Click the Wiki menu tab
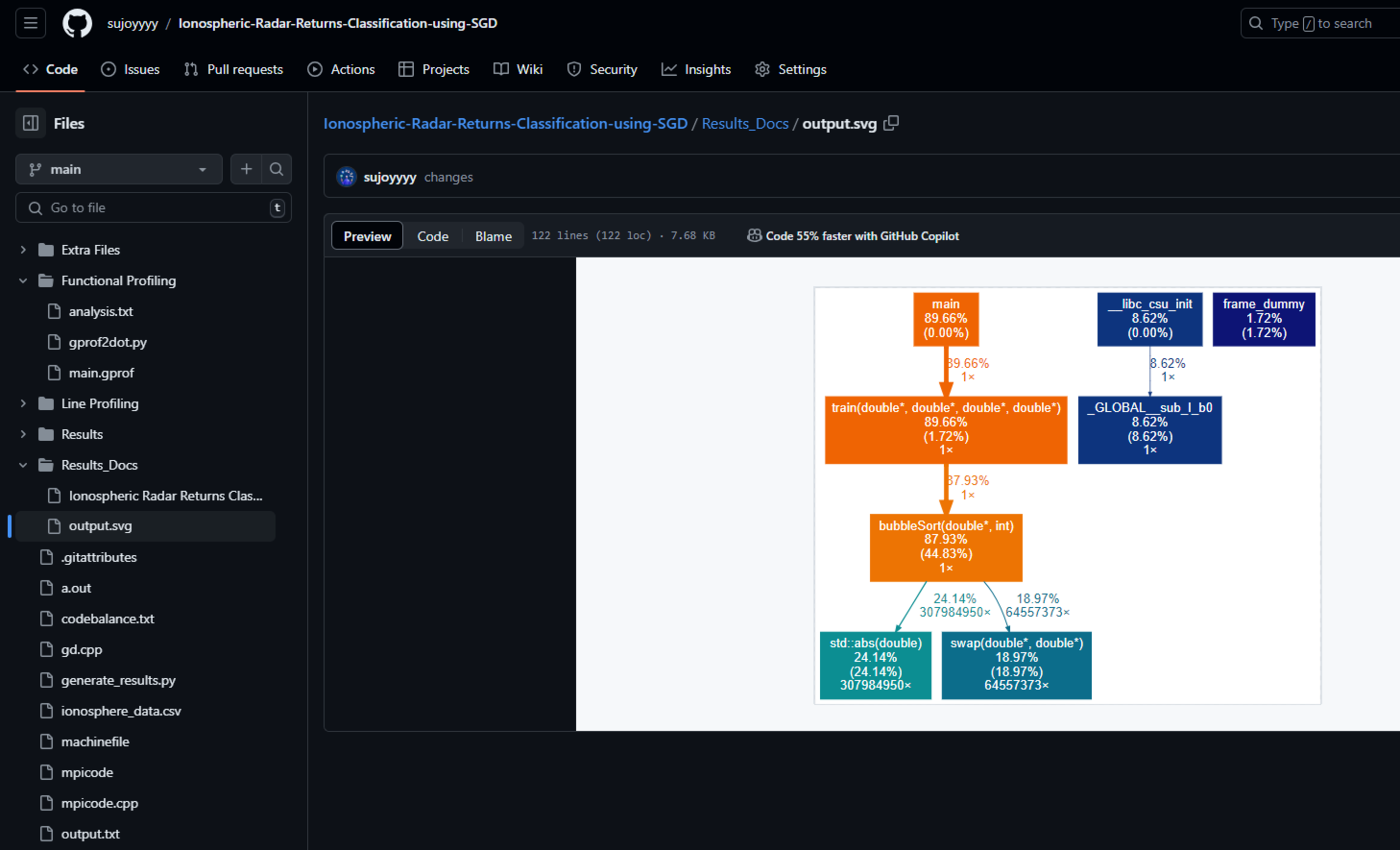Image resolution: width=1400 pixels, height=850 pixels. (x=529, y=69)
